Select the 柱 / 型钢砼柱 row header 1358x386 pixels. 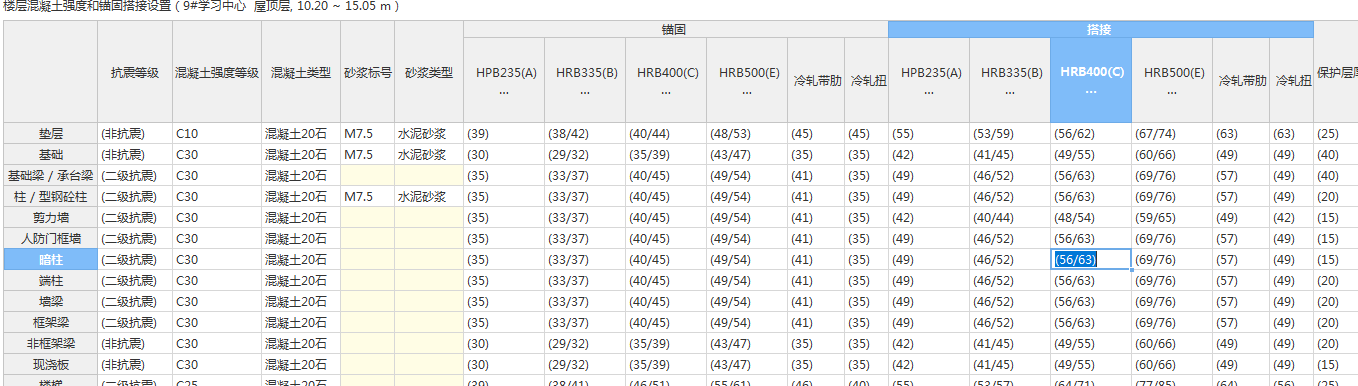50,197
